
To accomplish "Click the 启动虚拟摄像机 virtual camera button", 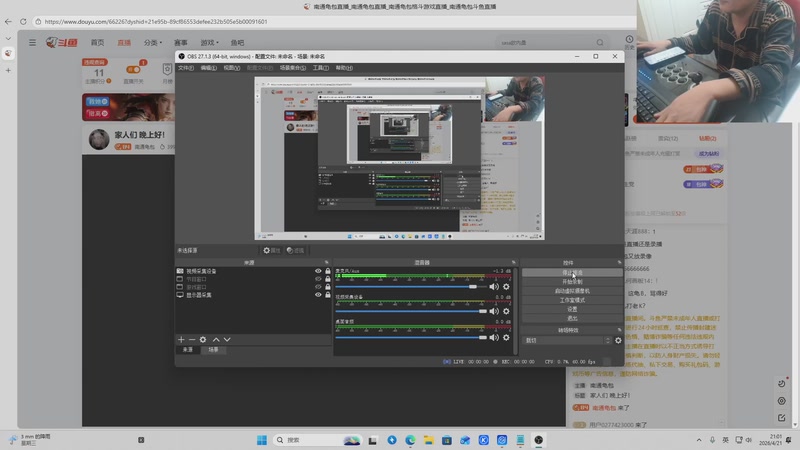I will click(x=572, y=291).
